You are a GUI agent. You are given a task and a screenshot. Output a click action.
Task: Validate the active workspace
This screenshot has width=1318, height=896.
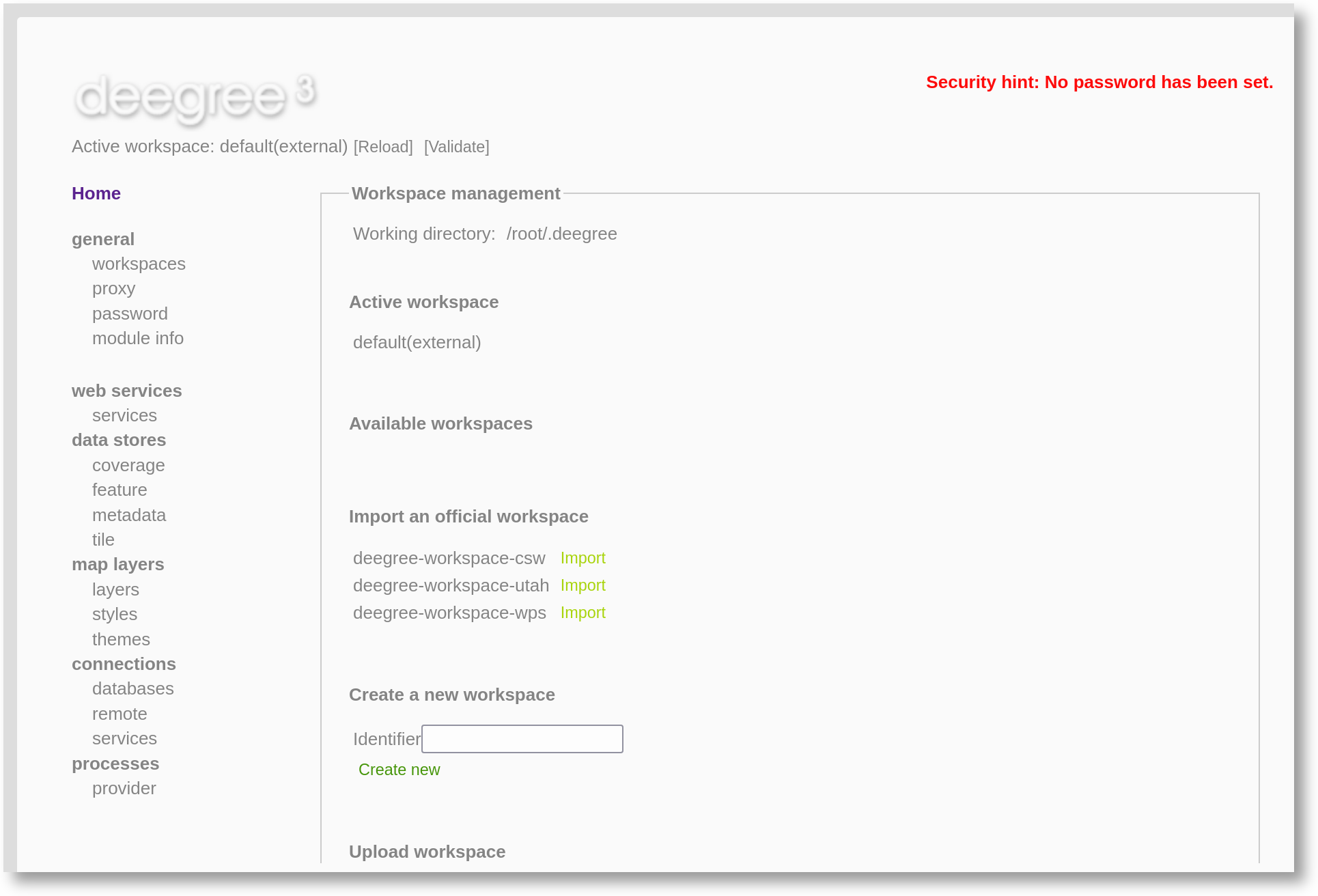pos(456,147)
